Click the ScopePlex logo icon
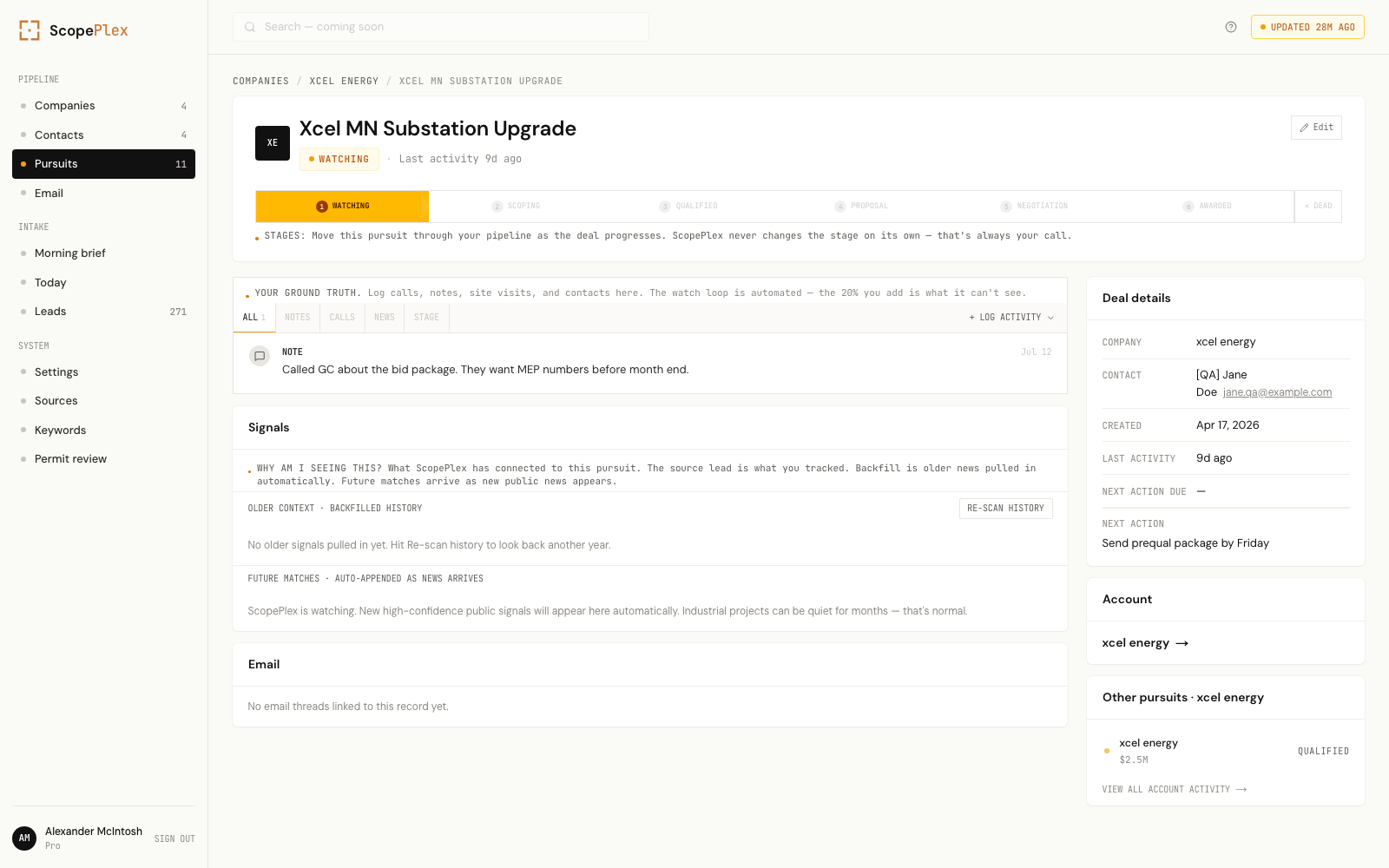Viewport: 1389px width, 868px height. (x=30, y=30)
